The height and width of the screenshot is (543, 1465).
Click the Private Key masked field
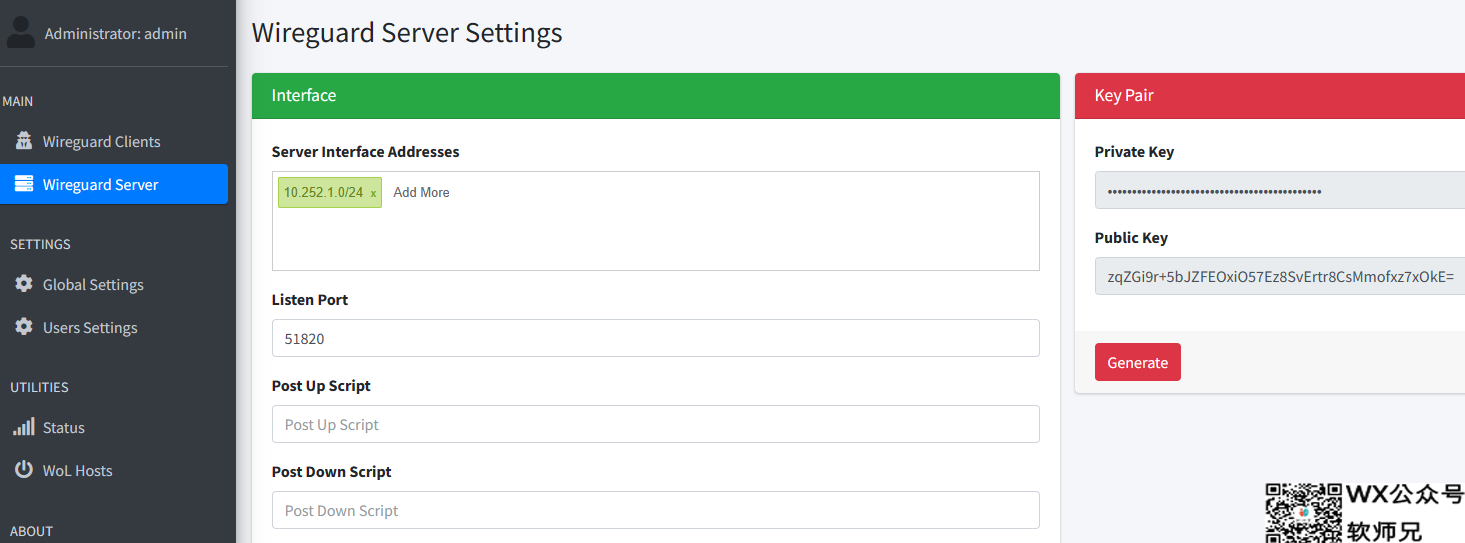(x=1280, y=190)
